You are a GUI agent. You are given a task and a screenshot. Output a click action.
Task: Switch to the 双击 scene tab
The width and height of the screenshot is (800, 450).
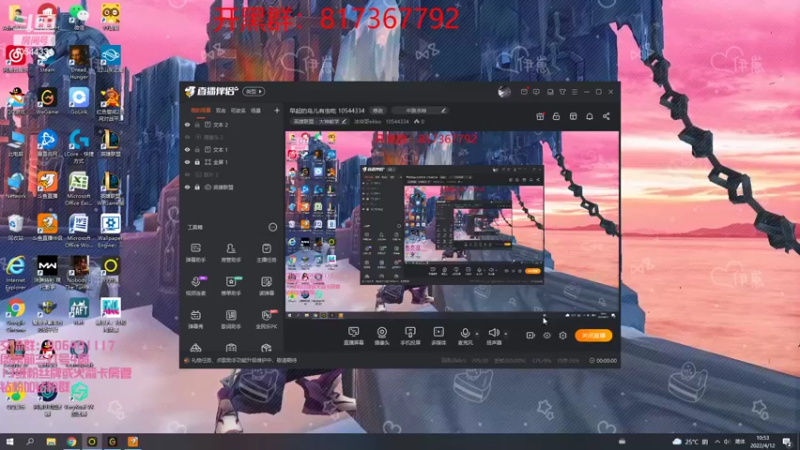coord(220,110)
